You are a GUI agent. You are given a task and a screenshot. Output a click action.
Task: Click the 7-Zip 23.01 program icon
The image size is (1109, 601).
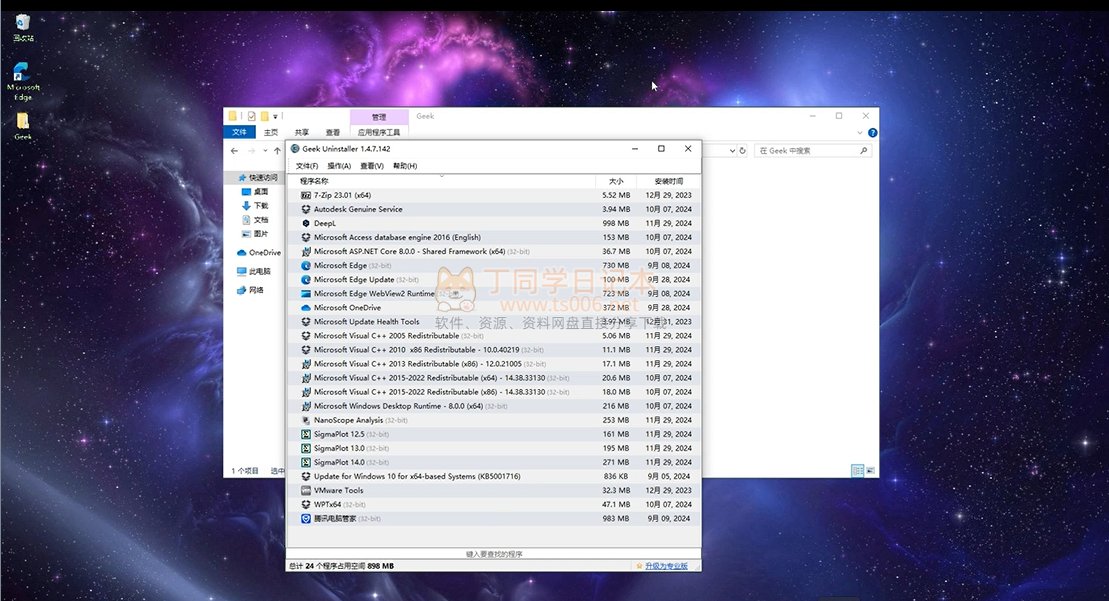pos(306,195)
